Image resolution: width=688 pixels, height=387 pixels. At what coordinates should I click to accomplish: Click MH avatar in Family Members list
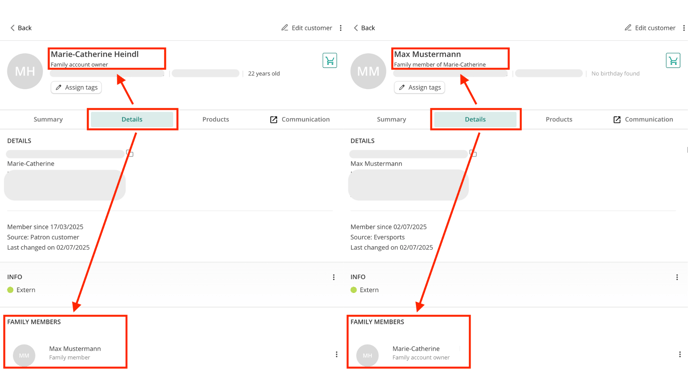click(x=367, y=355)
